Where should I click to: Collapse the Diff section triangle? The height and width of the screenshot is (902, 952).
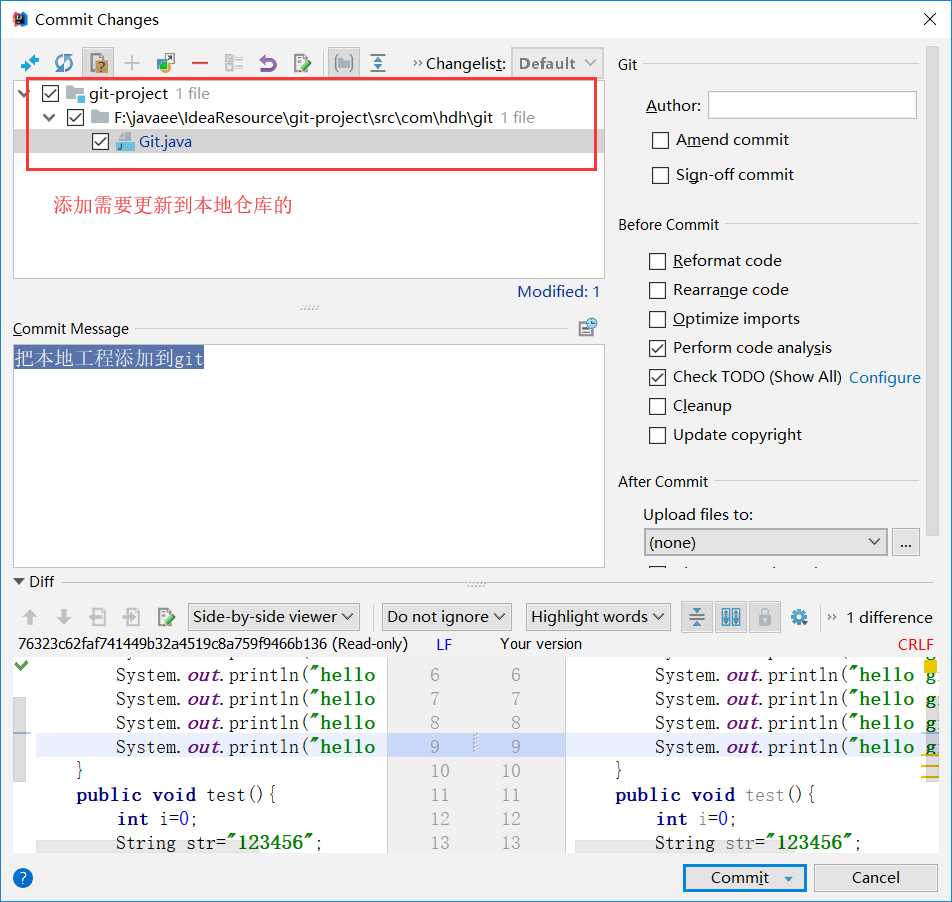19,582
